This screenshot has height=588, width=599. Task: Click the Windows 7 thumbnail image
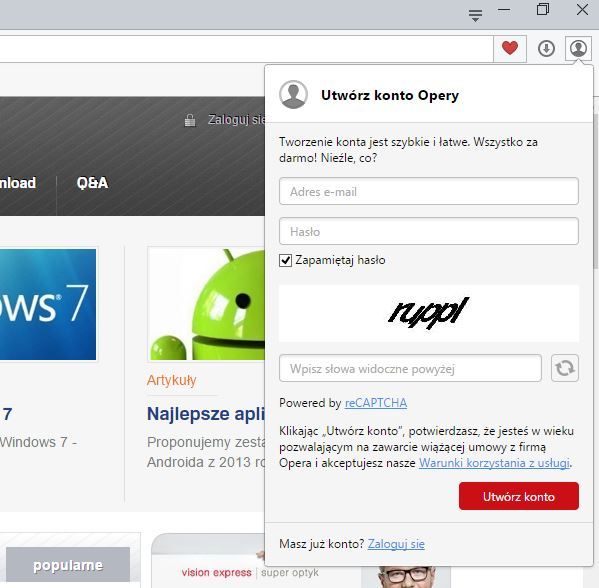[x=48, y=304]
